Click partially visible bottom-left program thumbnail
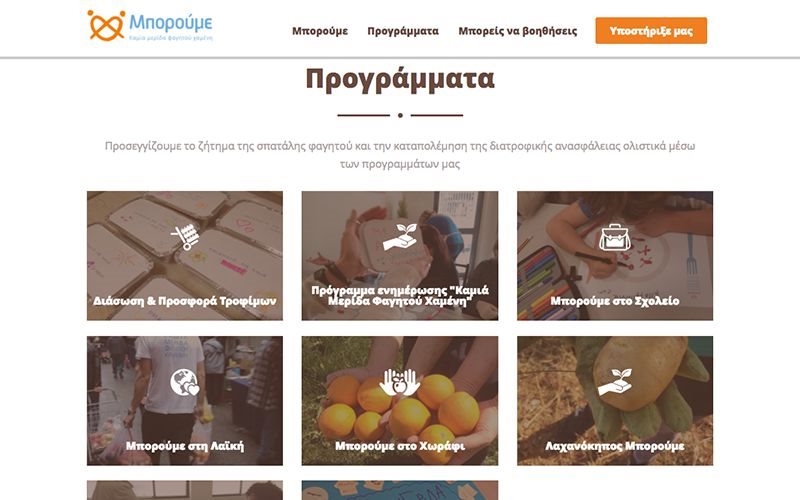 [x=185, y=490]
